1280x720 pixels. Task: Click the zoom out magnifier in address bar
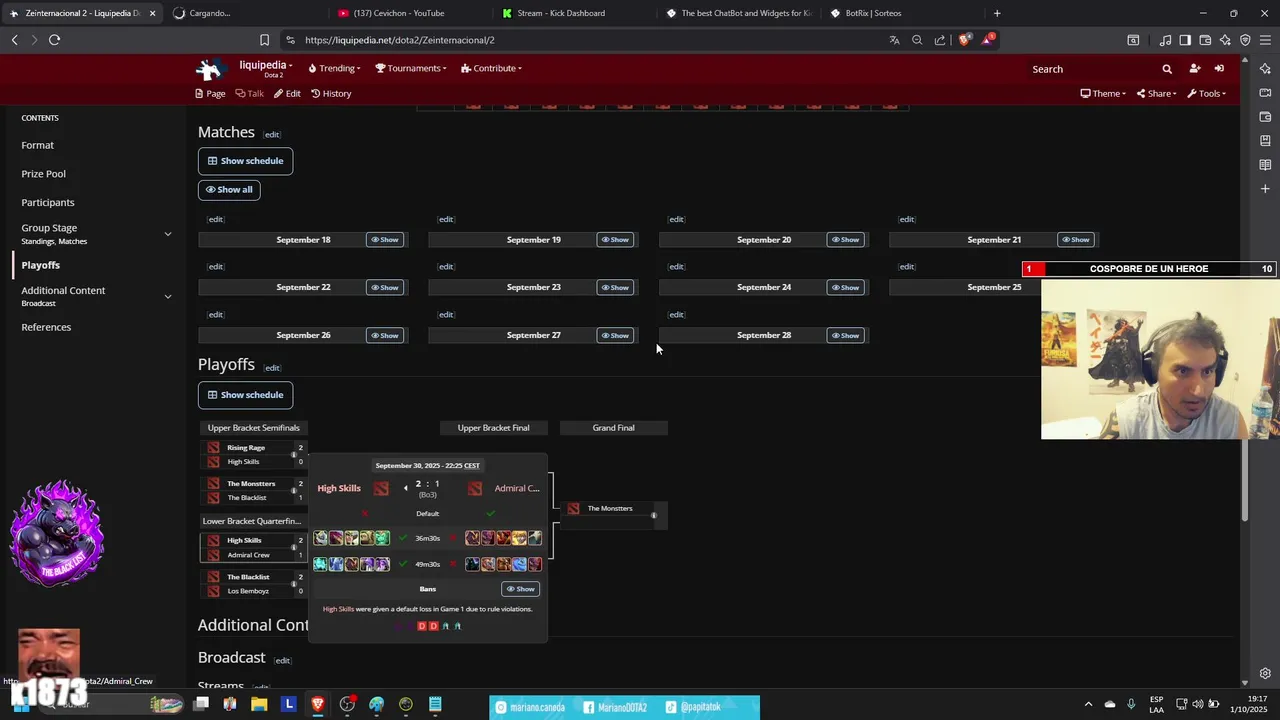[x=917, y=40]
